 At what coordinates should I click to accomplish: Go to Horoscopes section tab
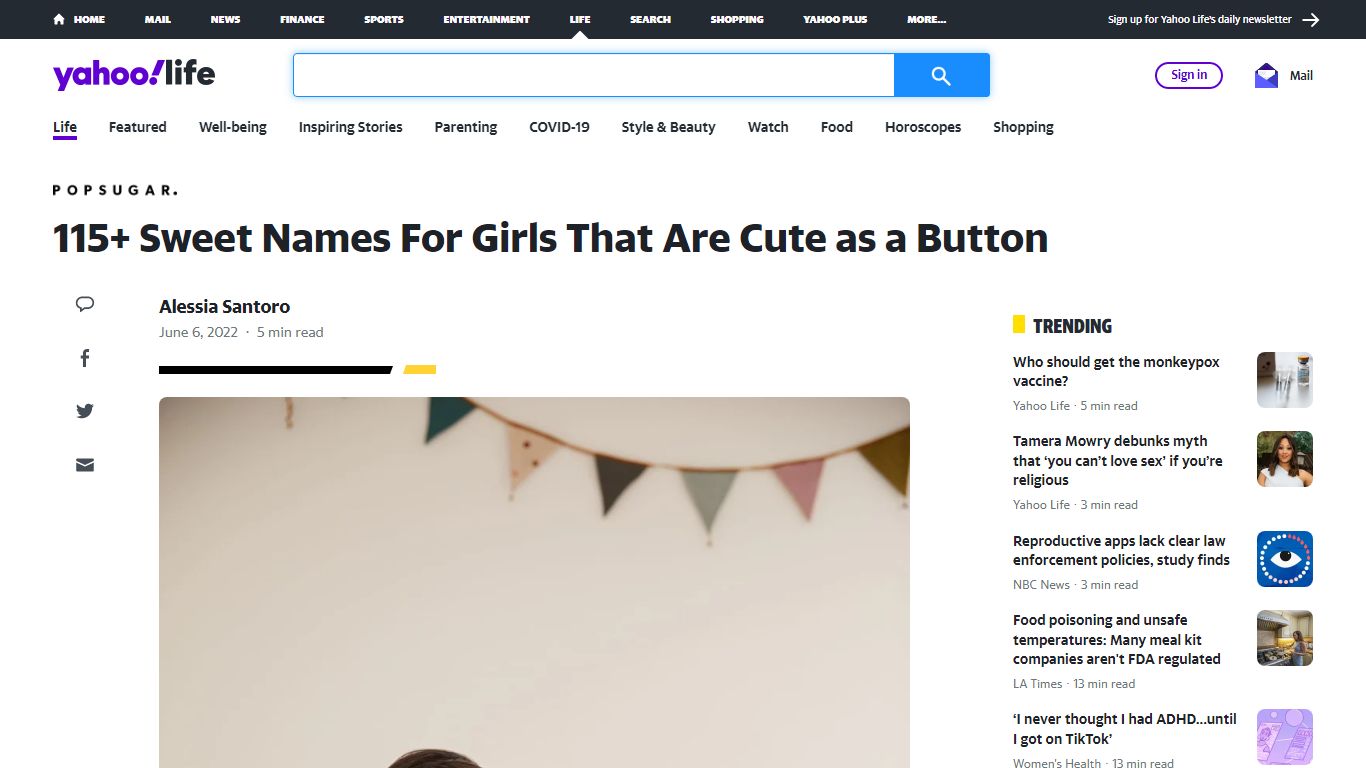pyautogui.click(x=923, y=127)
